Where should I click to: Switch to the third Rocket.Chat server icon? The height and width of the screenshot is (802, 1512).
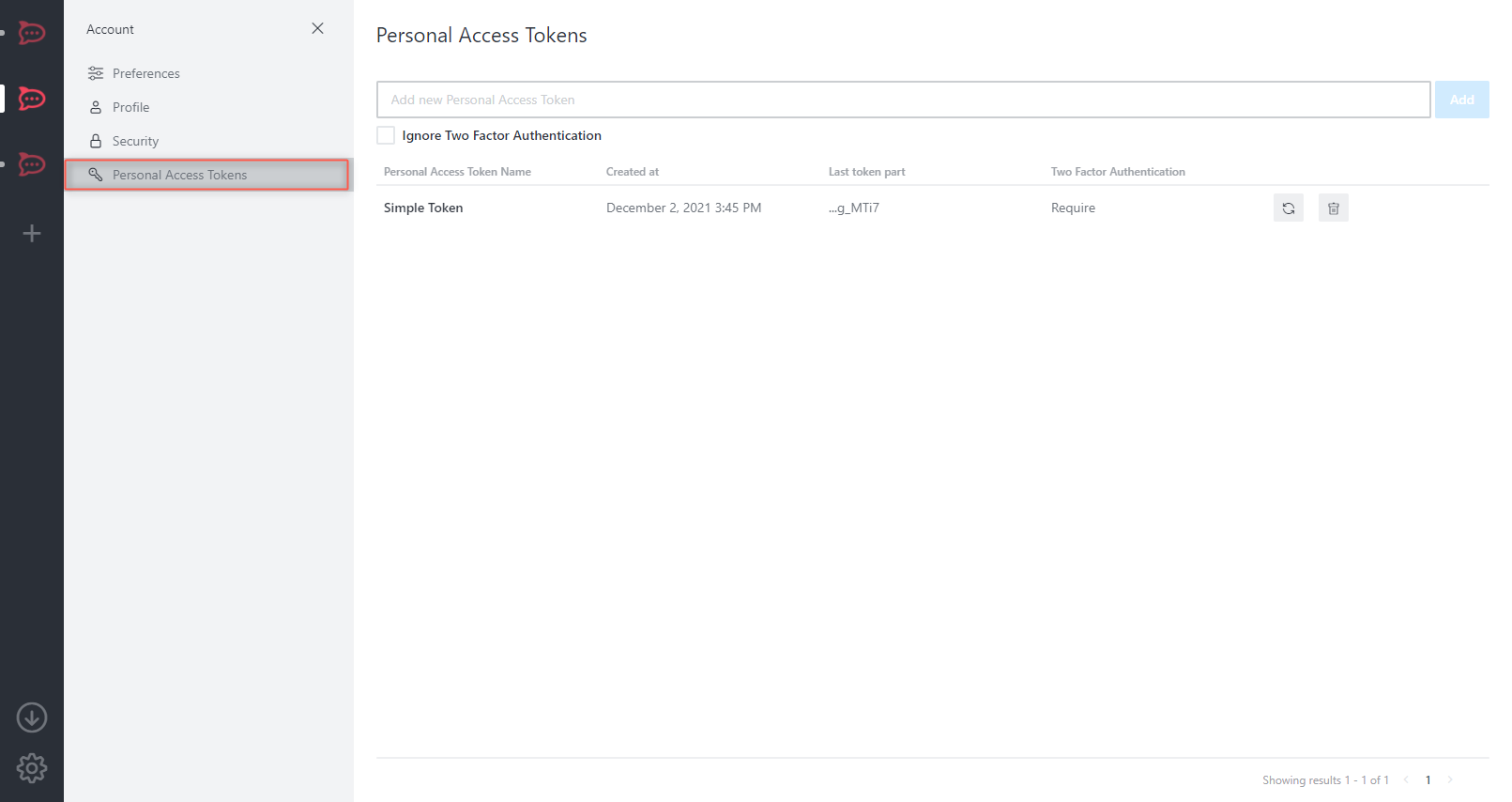(32, 164)
